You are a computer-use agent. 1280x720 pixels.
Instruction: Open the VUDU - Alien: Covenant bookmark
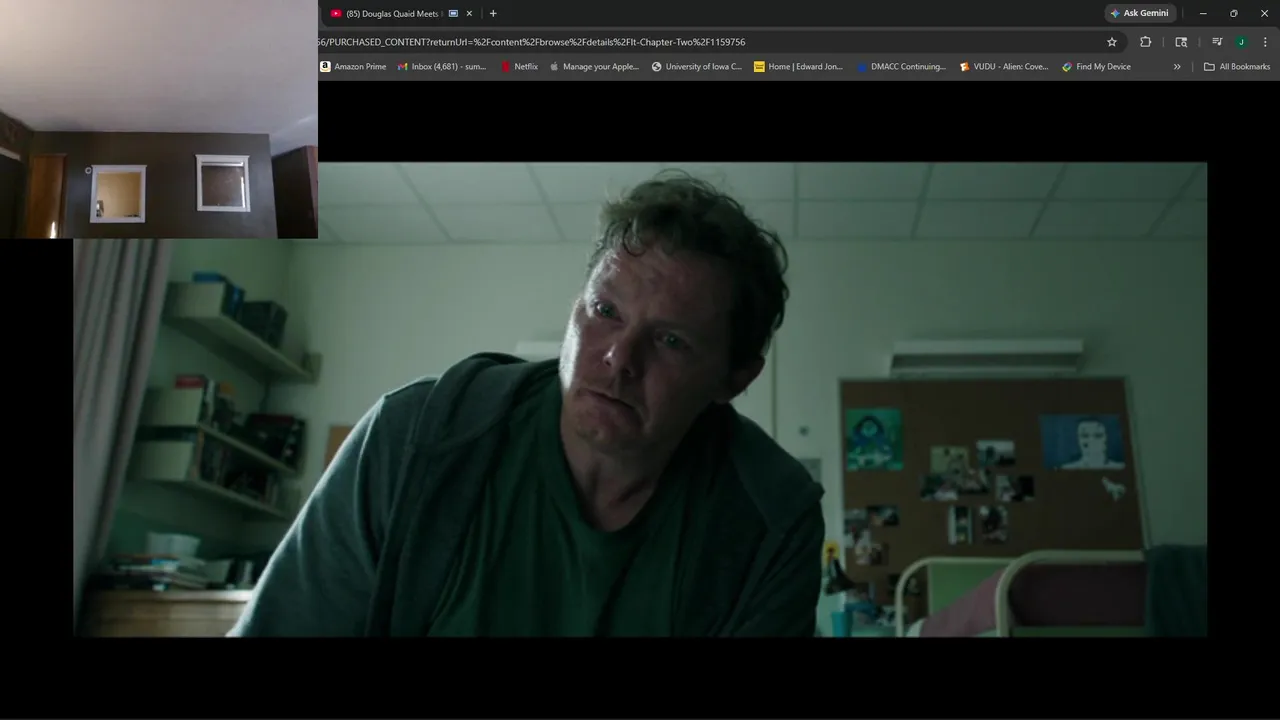click(x=1004, y=67)
